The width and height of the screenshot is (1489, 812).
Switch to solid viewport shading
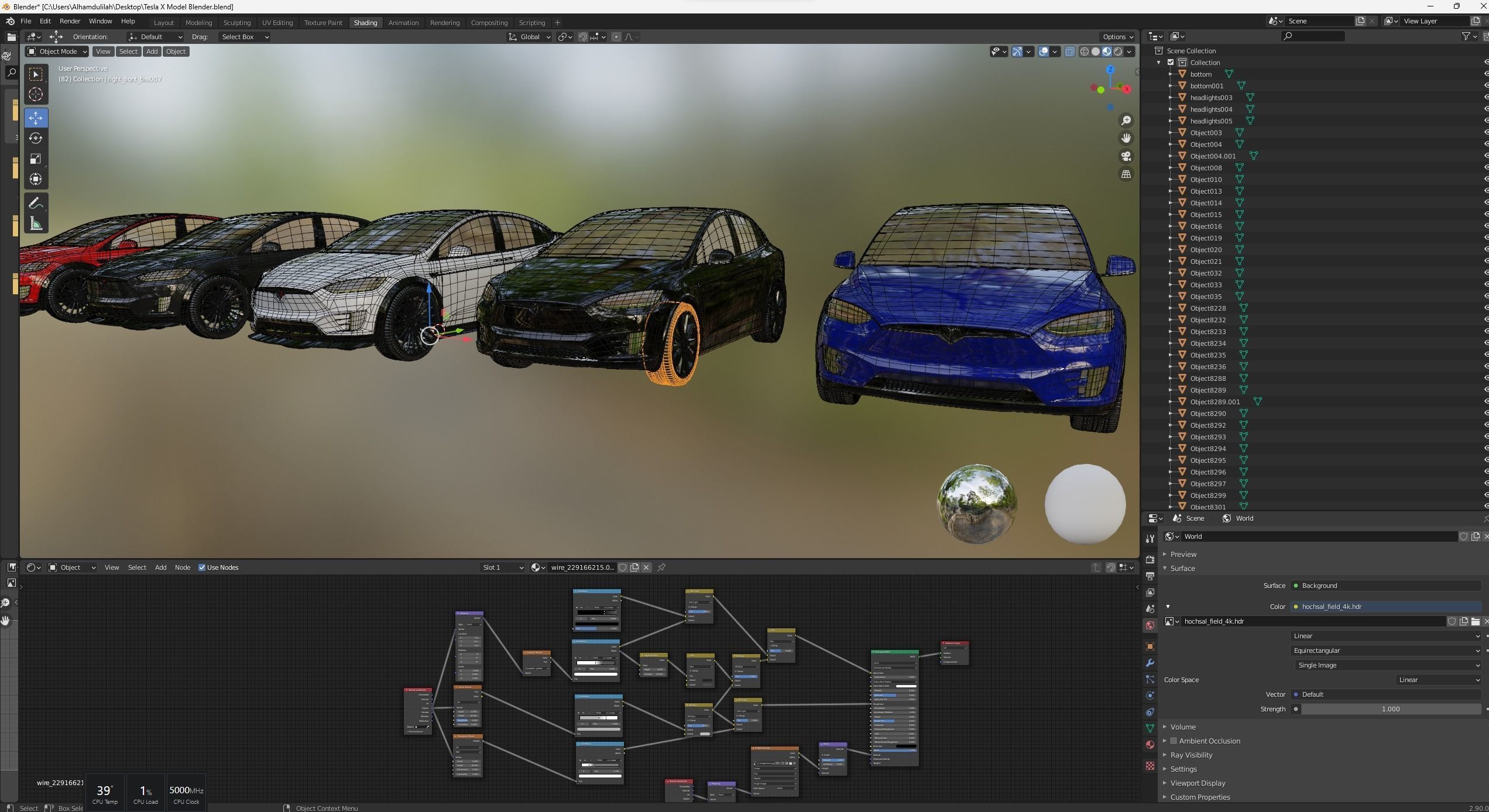point(1095,51)
